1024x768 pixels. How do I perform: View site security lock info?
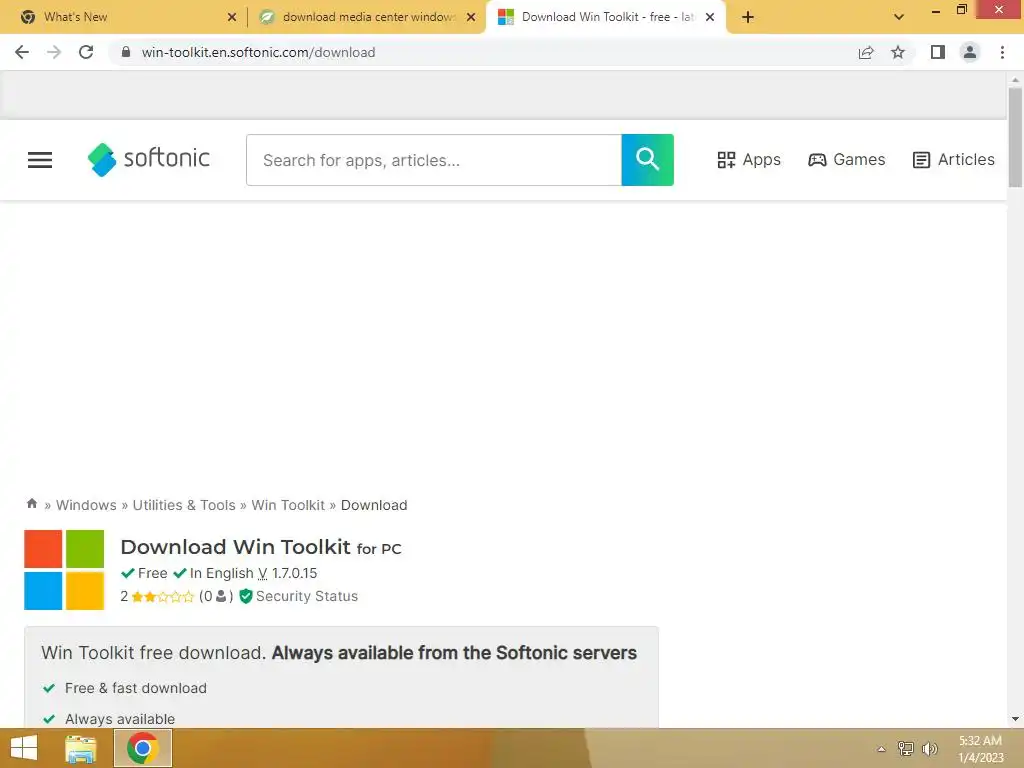[x=126, y=52]
